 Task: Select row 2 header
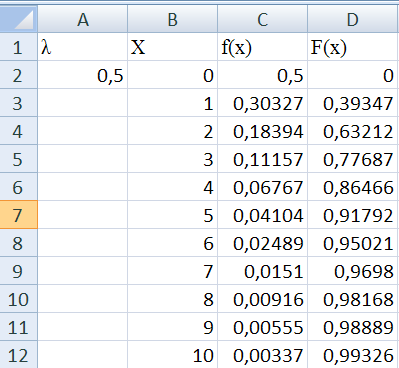tap(18, 75)
